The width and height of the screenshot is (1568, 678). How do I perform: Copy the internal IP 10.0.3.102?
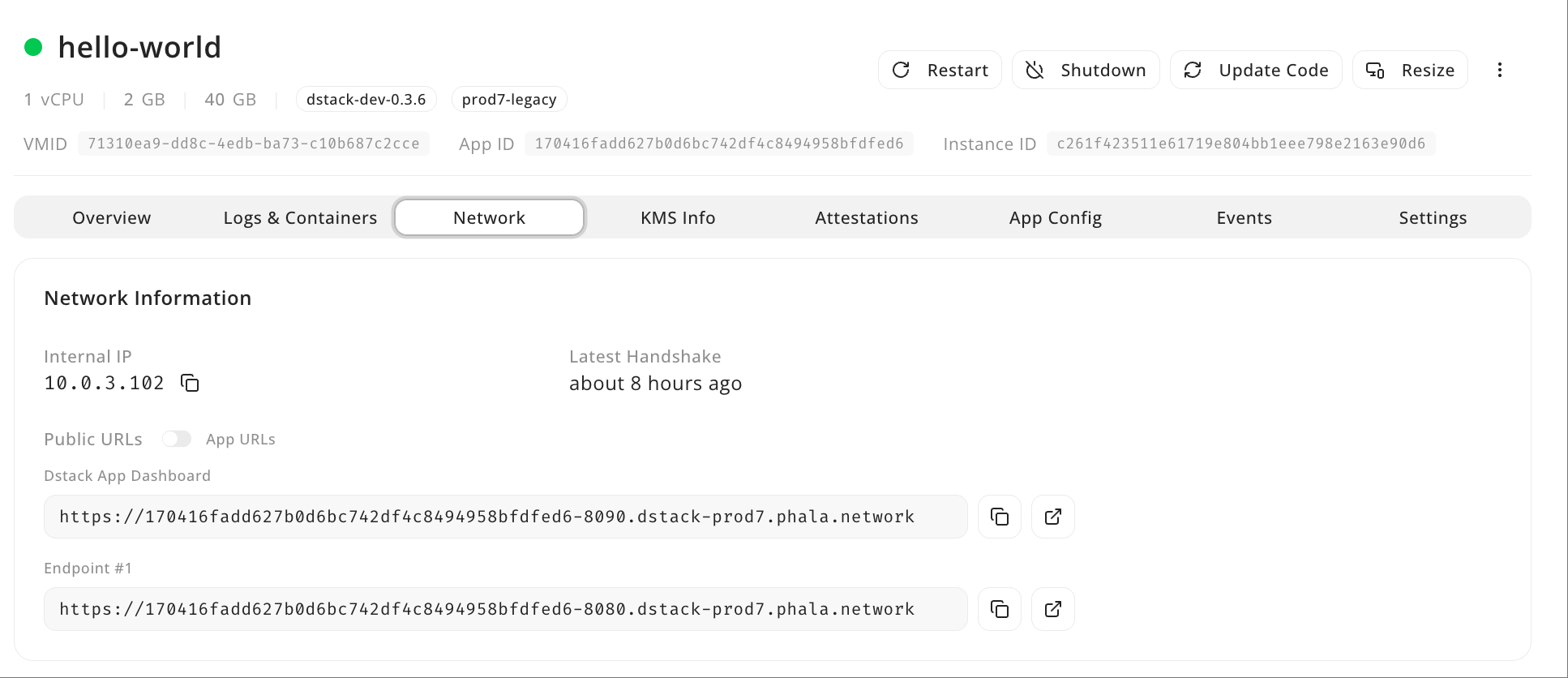tap(190, 383)
